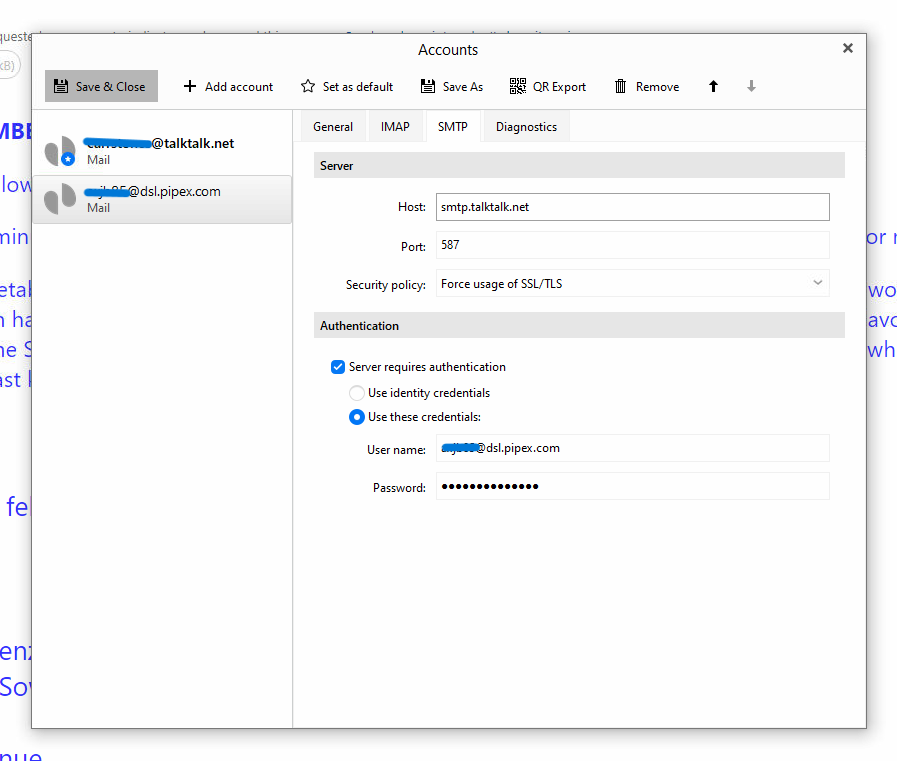Click the Save As floppy disk icon
Screen dimensions: 897x761
[428, 87]
